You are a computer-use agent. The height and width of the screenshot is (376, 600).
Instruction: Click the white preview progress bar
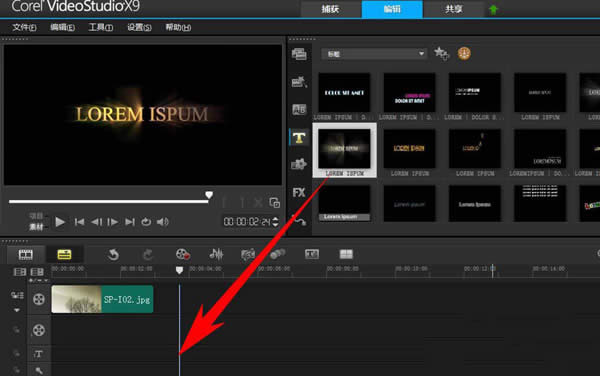109,201
